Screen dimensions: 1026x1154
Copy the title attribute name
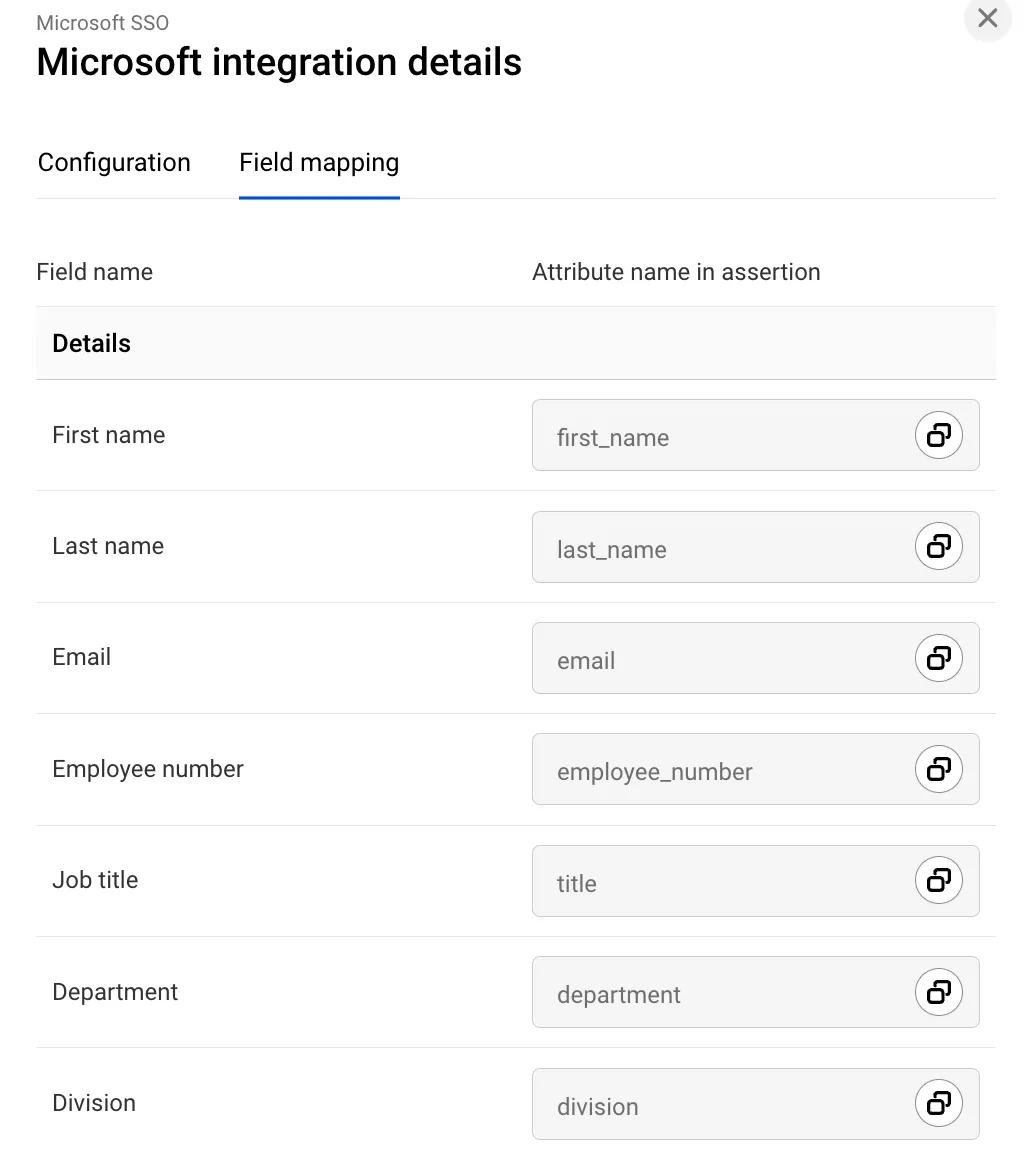938,880
